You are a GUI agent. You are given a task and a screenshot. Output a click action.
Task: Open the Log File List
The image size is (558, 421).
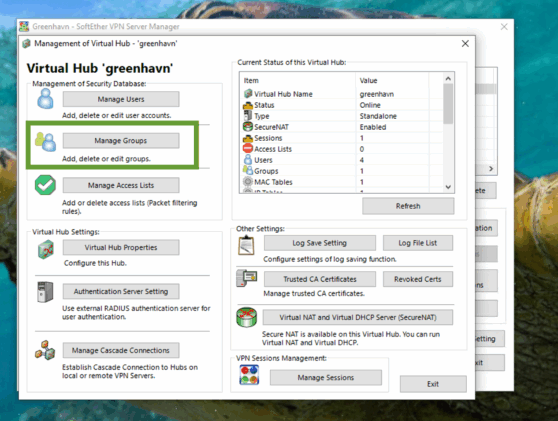coord(418,243)
